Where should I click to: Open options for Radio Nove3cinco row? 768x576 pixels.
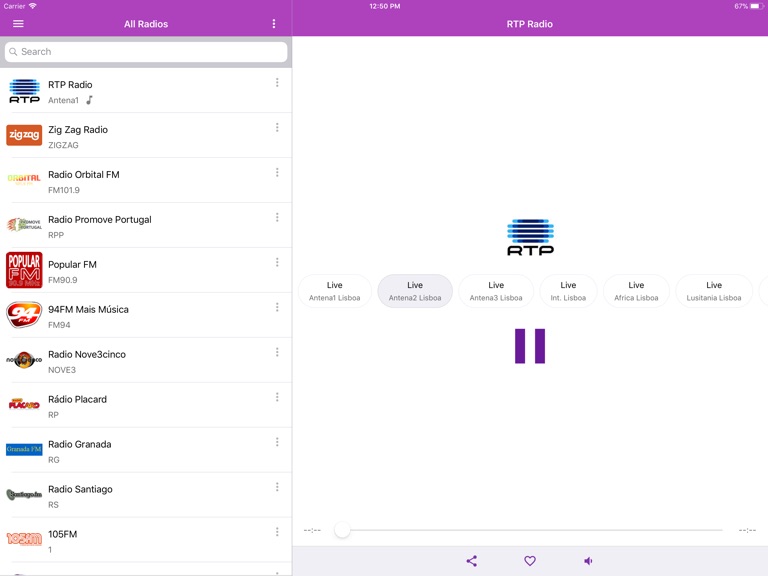pos(277,352)
